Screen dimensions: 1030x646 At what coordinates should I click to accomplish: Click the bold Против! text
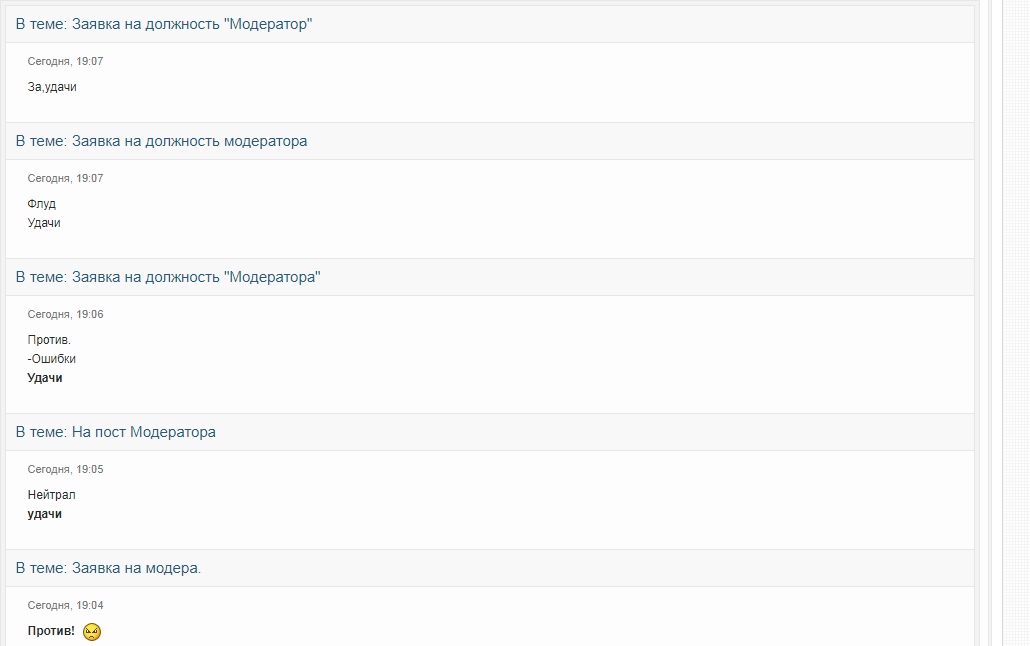pos(51,631)
